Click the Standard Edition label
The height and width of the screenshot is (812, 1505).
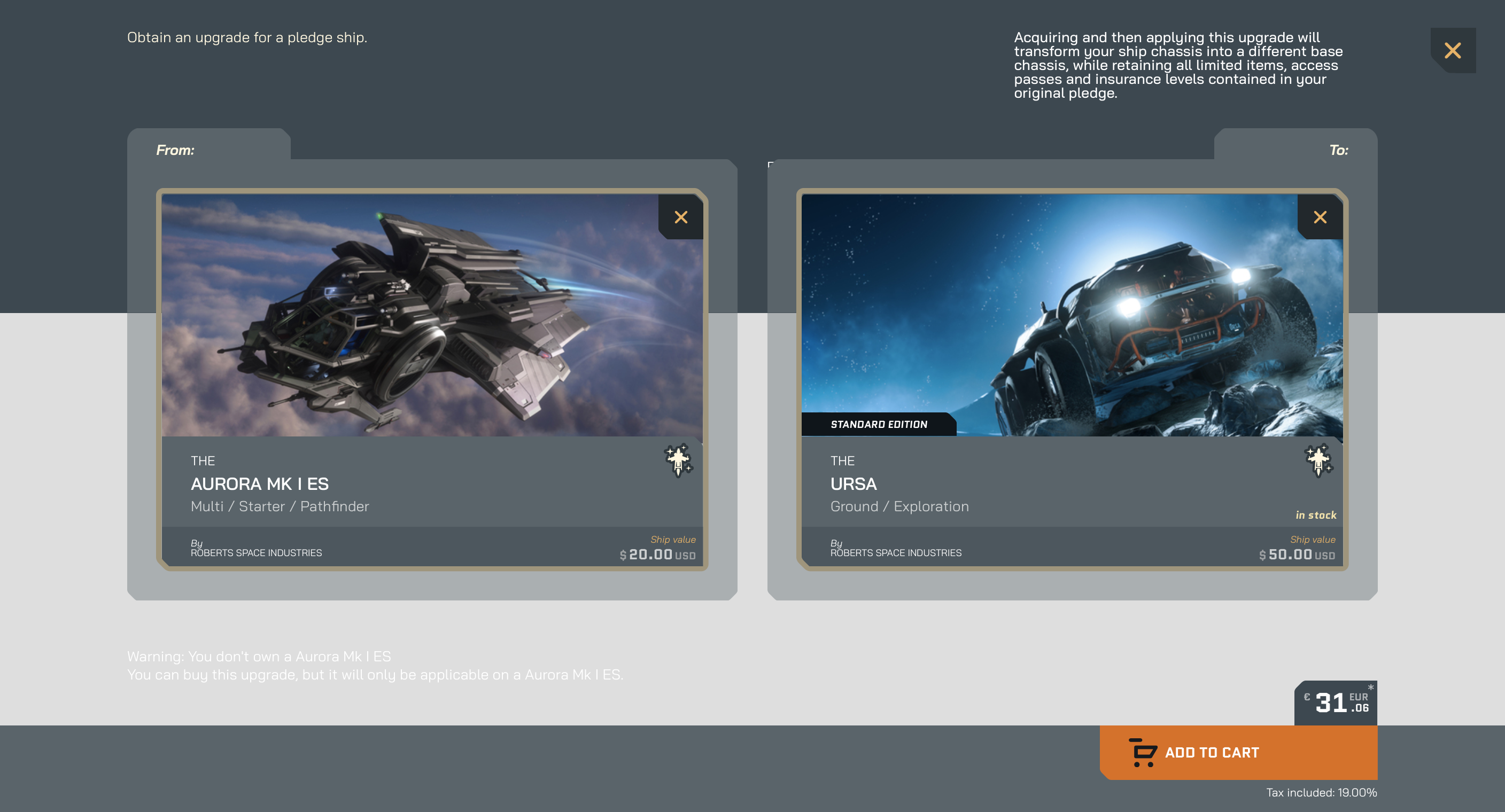(x=879, y=424)
